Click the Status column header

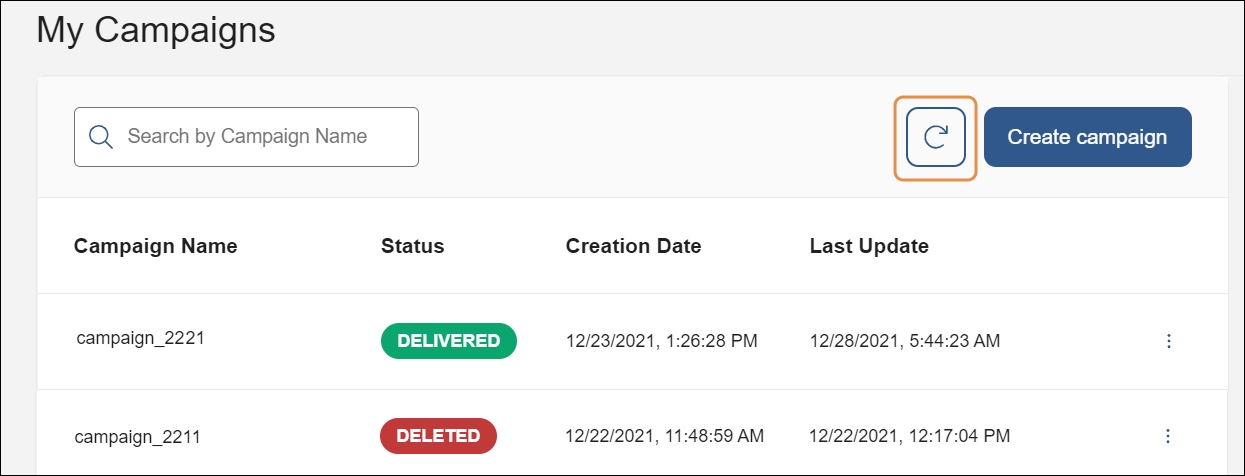(412, 246)
